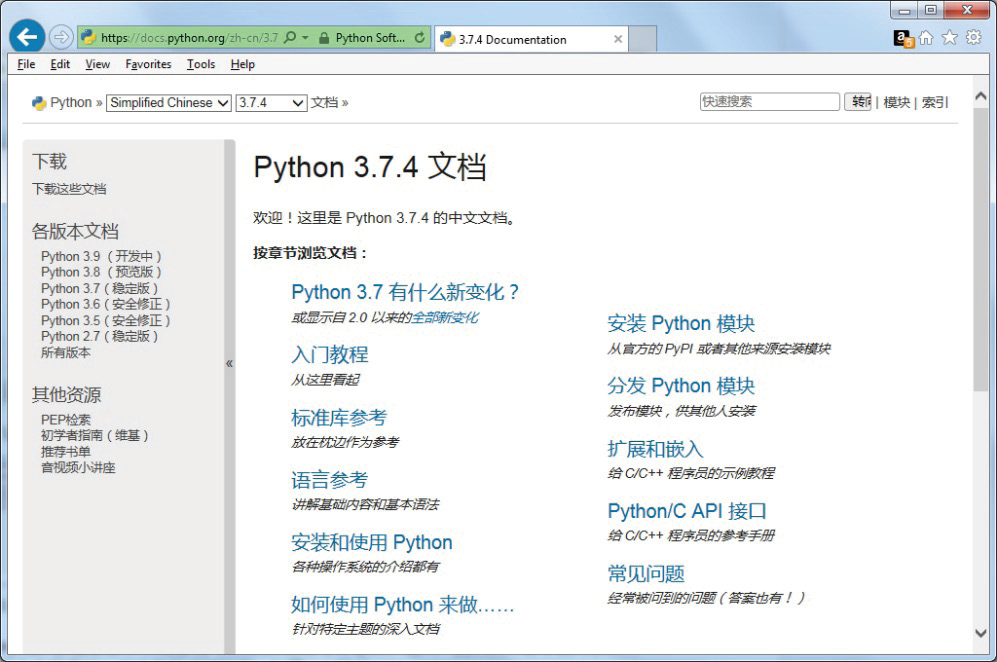Image resolution: width=997 pixels, height=662 pixels.
Task: Open Python 3.5 (安全修正) docs
Action: [x=106, y=321]
